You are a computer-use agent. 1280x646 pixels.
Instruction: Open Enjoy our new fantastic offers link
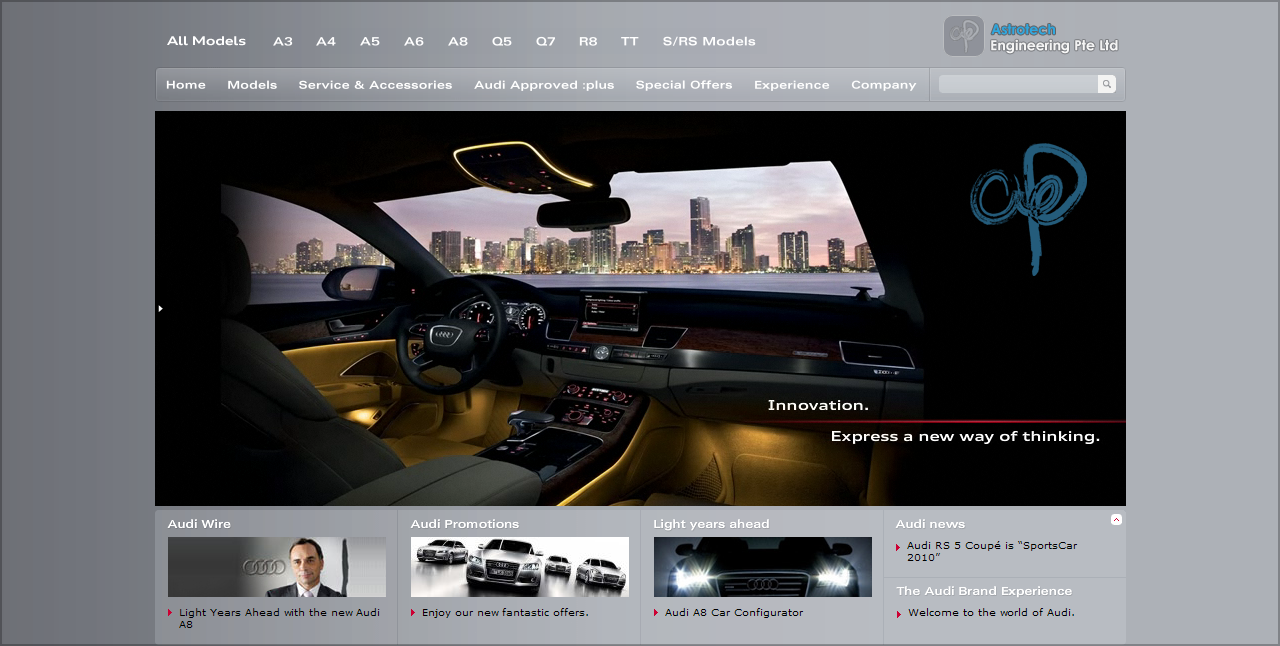coord(505,612)
